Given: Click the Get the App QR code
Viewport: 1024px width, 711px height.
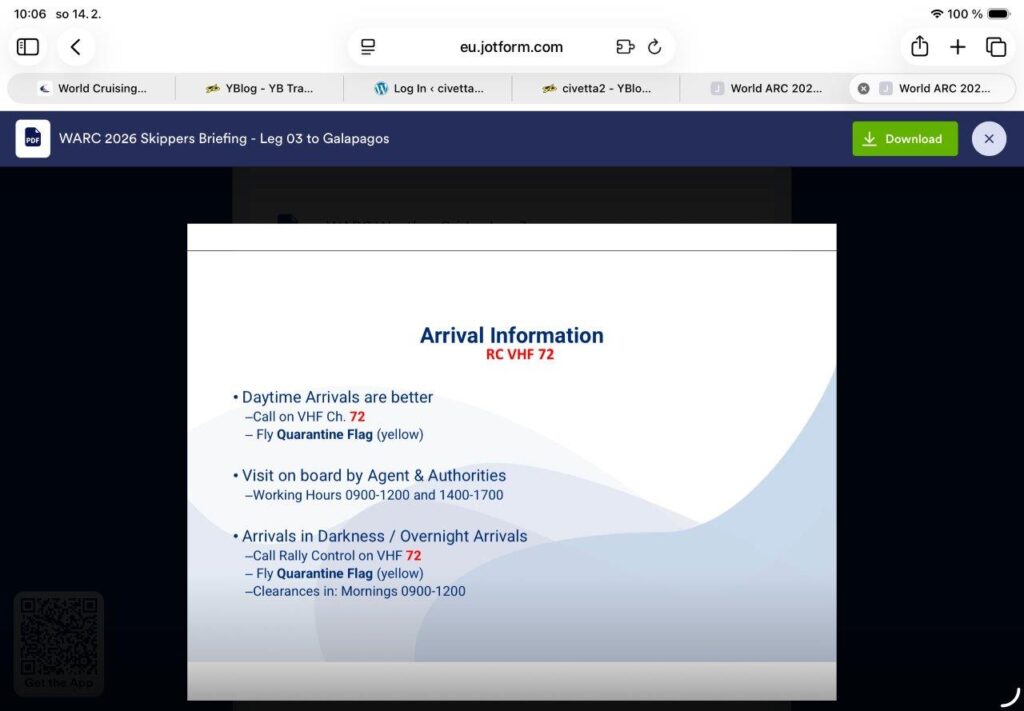Looking at the screenshot, I should click(x=59, y=640).
